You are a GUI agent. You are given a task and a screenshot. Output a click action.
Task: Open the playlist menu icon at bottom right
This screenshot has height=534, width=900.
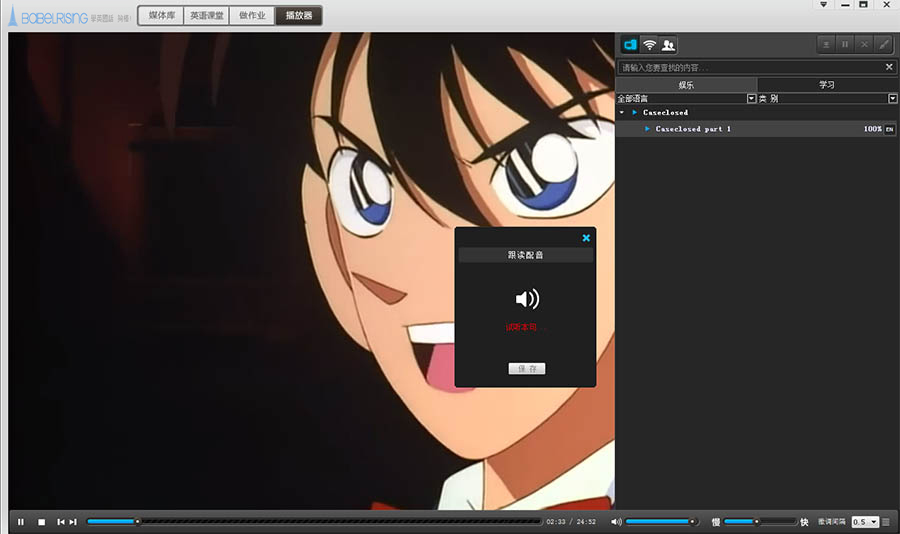coord(886,522)
